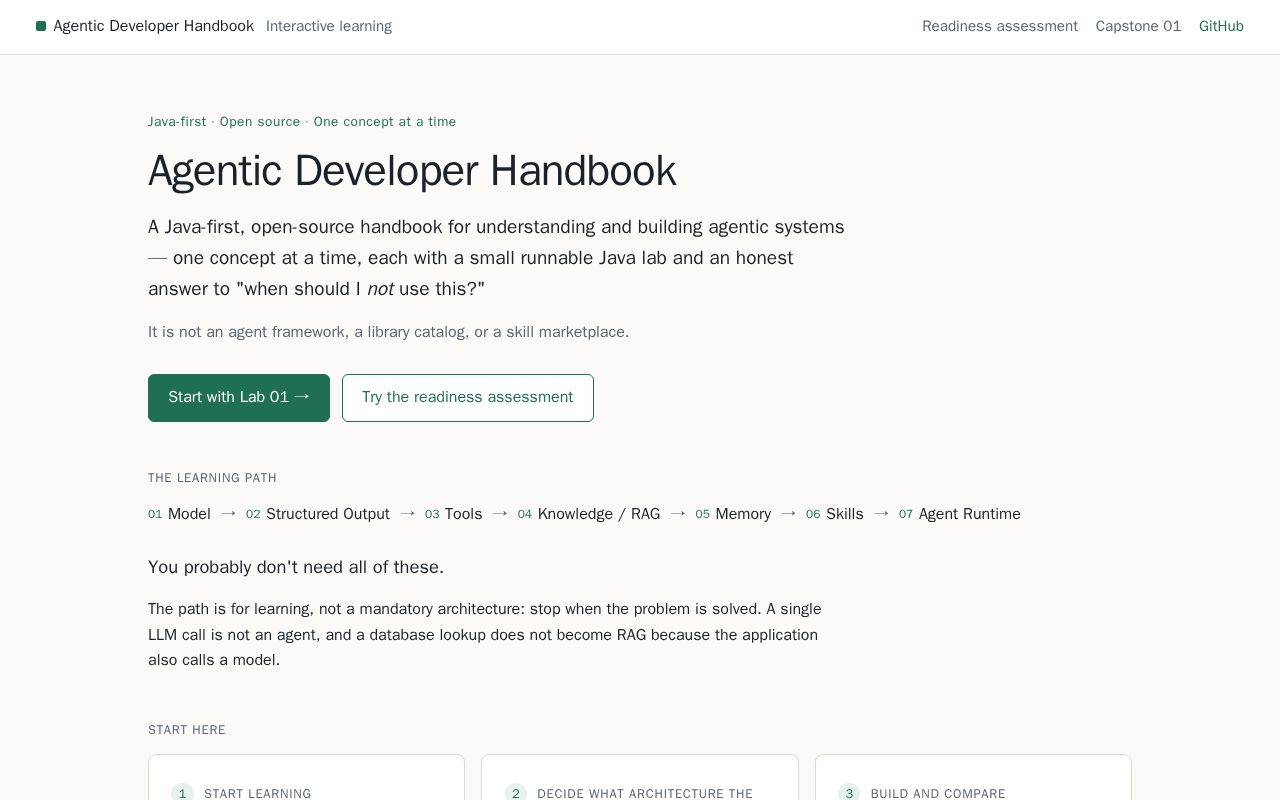Click 'You probably don't need all of these.'
This screenshot has width=1280, height=800.
(296, 567)
